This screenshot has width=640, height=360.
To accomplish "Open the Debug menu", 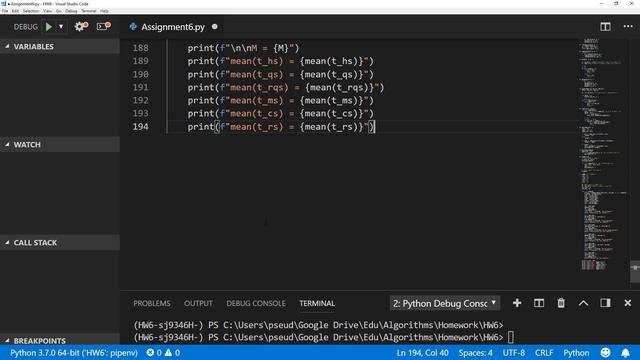I will click(x=71, y=11).
